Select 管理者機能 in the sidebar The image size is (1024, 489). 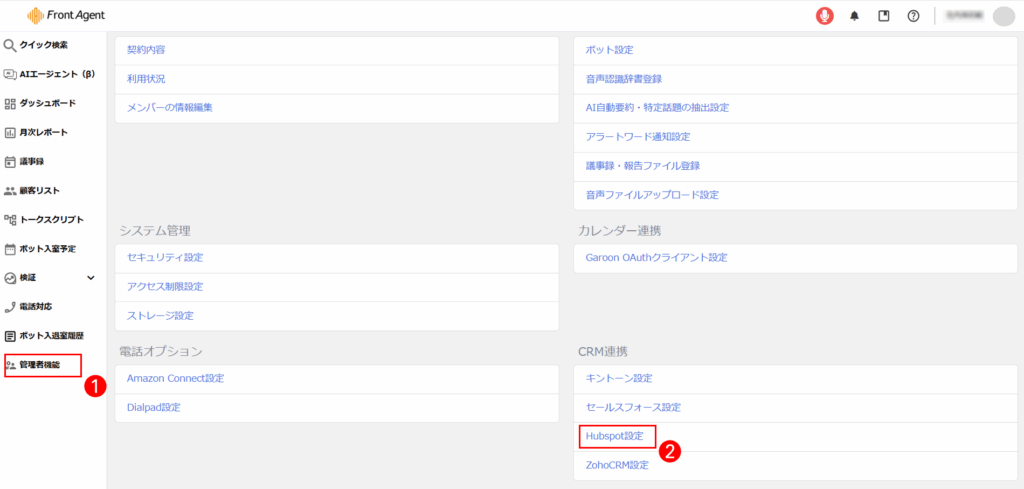pos(40,365)
